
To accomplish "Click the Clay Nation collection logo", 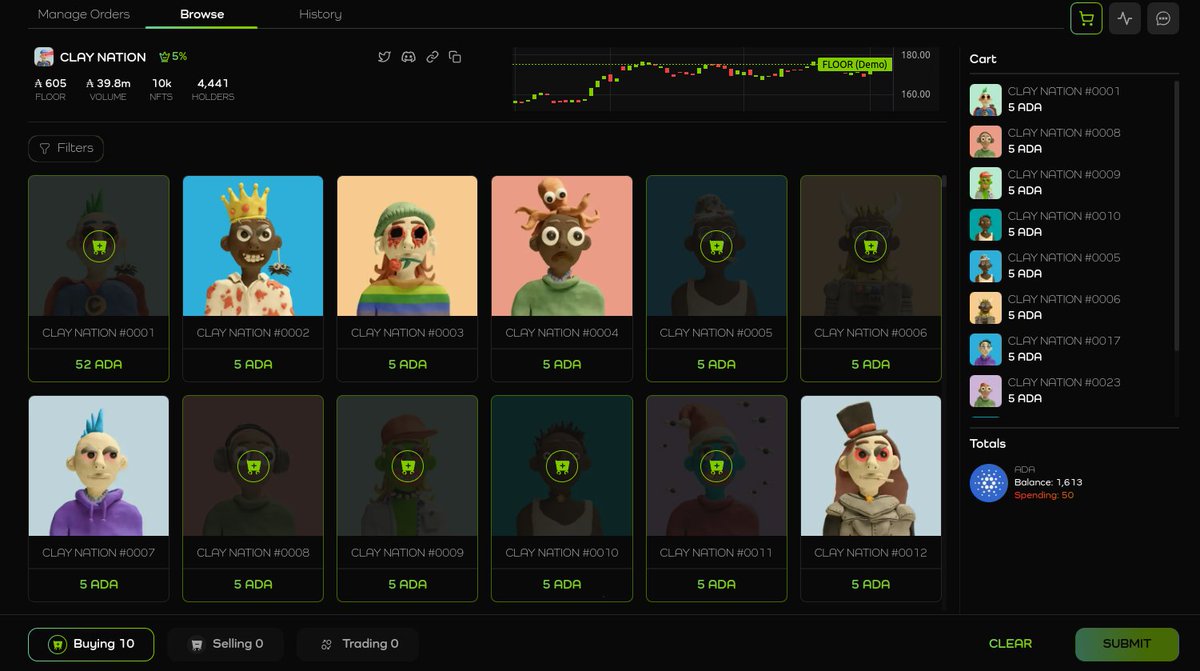I will 44,57.
